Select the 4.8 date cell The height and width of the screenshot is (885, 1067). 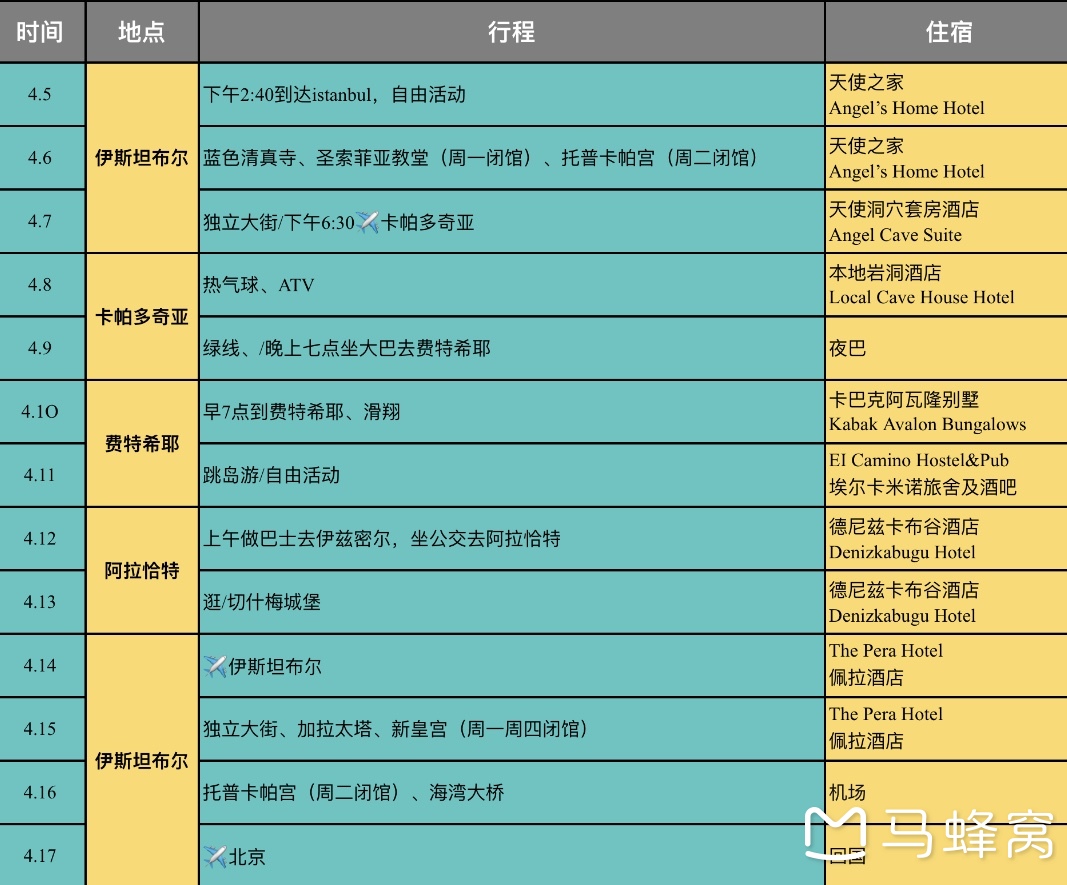click(x=40, y=285)
